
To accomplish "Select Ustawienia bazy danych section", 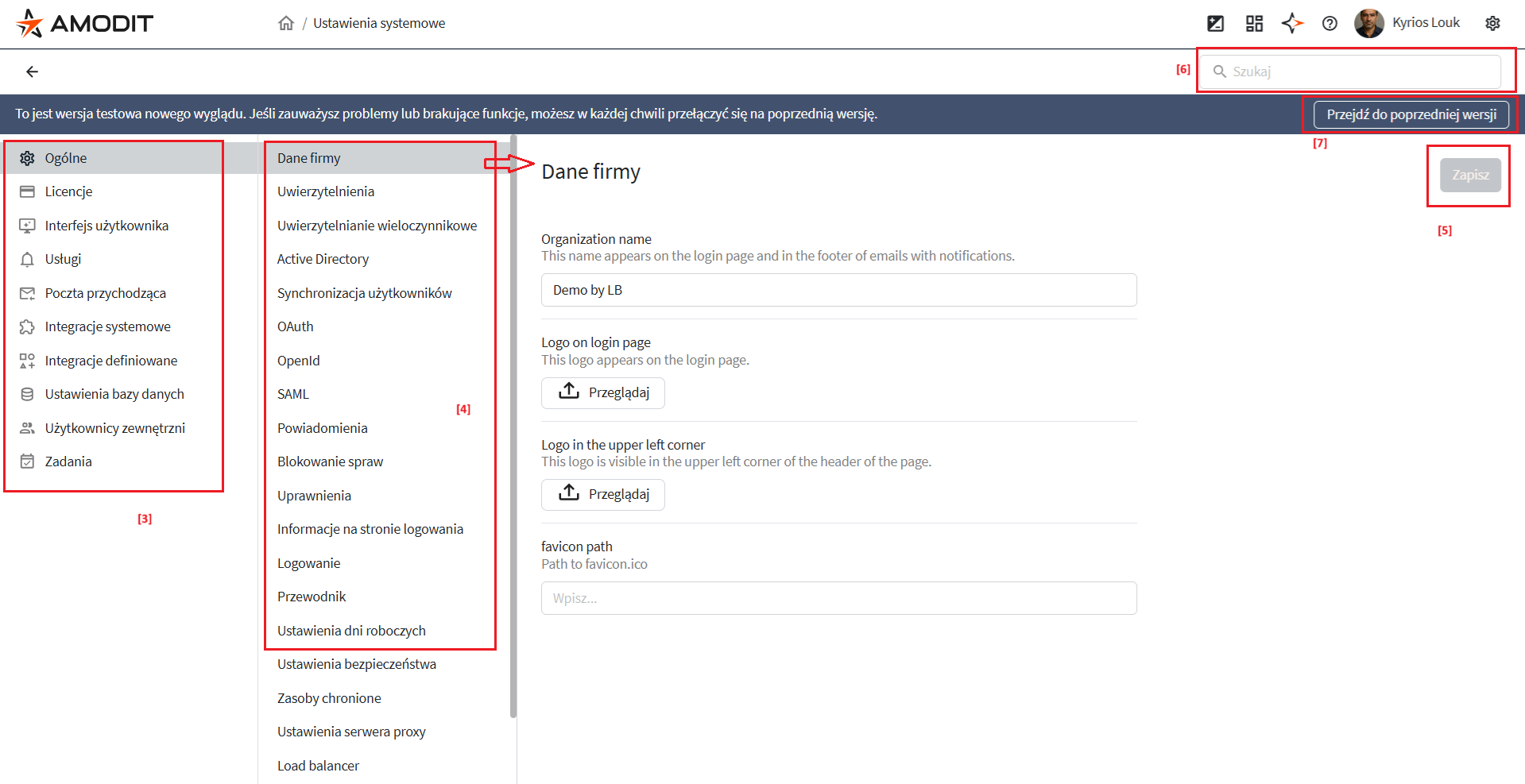I will 114,394.
